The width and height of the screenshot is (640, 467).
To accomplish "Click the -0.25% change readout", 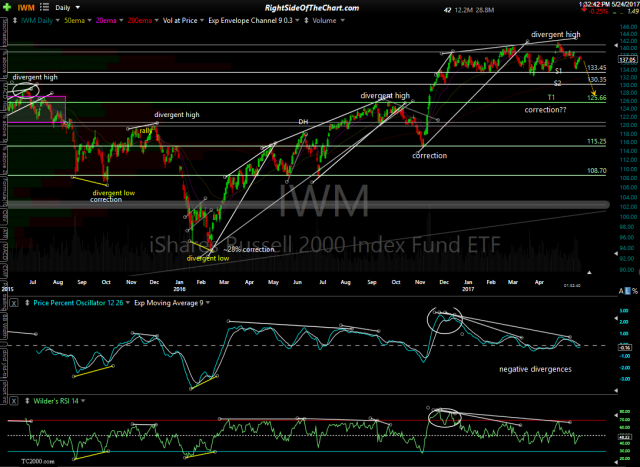I will click(x=599, y=11).
